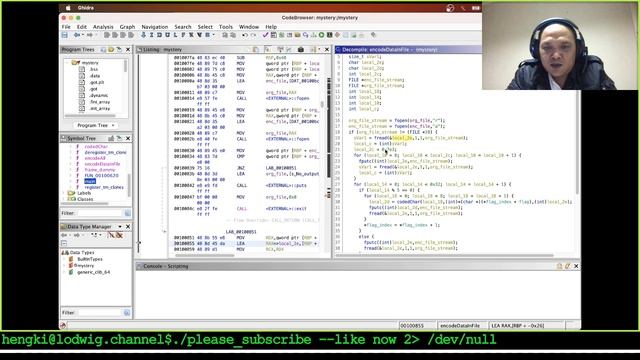Click the Save icon in Ghidra toolbar

pos(64,36)
